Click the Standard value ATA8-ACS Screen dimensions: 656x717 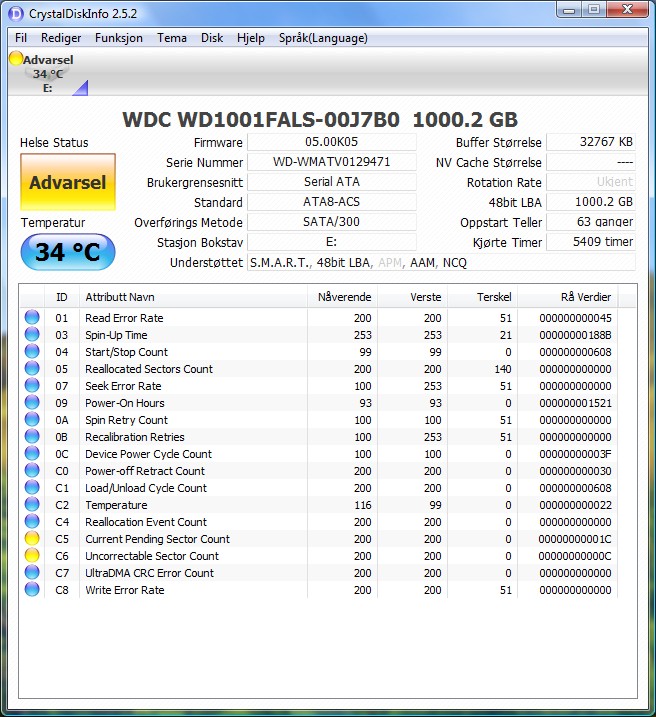pos(331,202)
